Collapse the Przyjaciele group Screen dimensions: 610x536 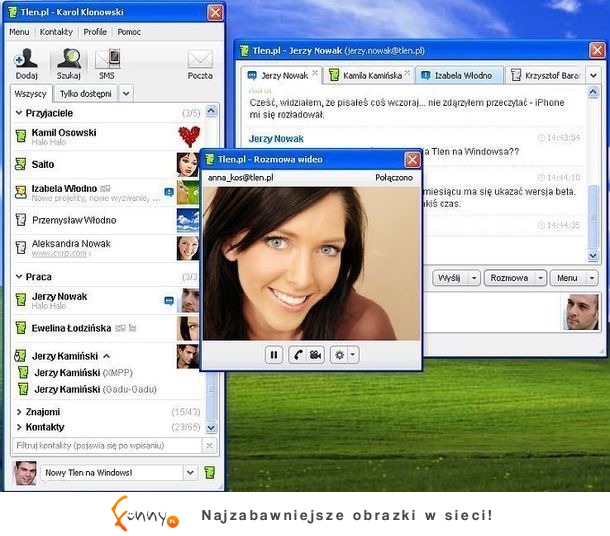pos(19,113)
